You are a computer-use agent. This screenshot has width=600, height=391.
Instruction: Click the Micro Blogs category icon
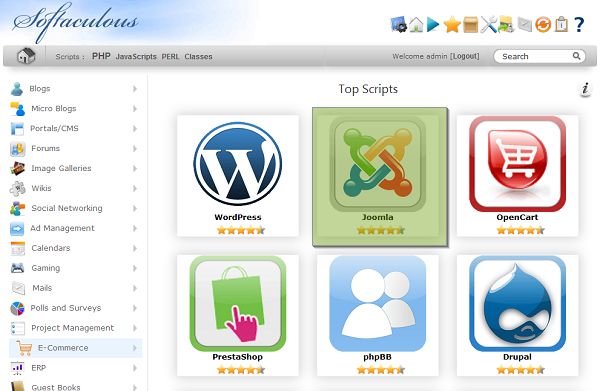click(x=18, y=109)
